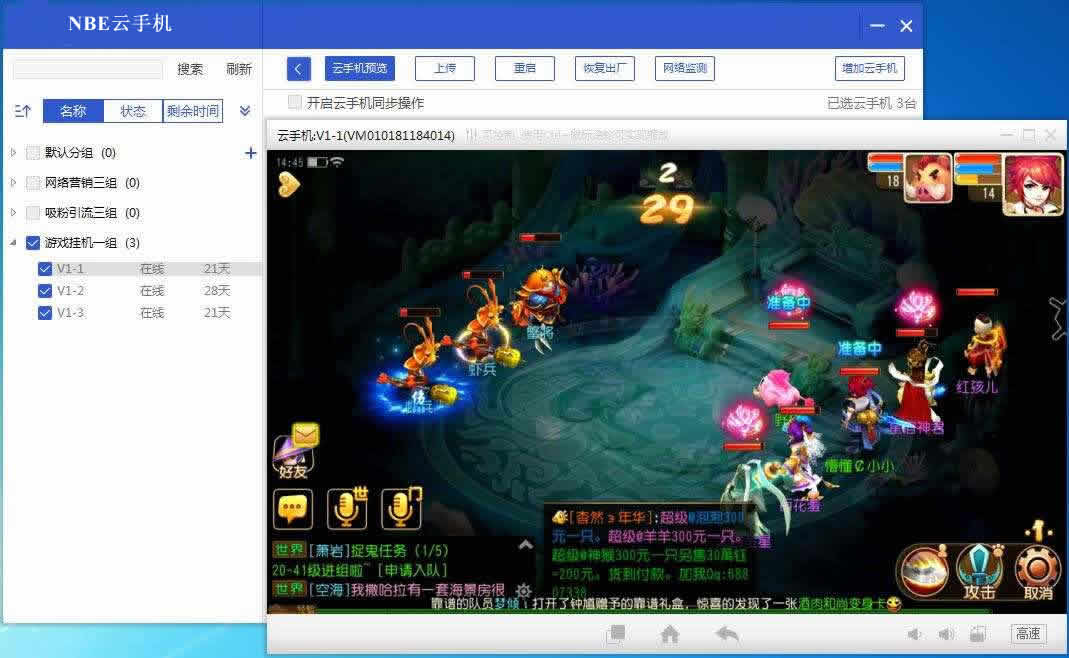
Task: Click the 高速 speed mode button
Action: (1027, 633)
